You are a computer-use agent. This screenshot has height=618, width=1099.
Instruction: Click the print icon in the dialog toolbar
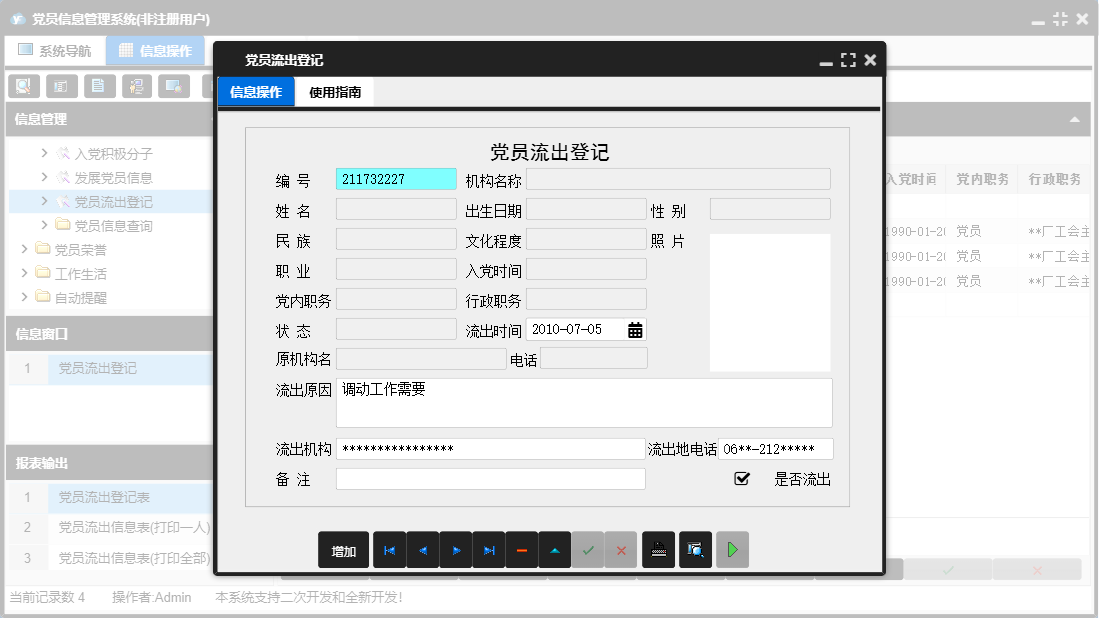(657, 549)
